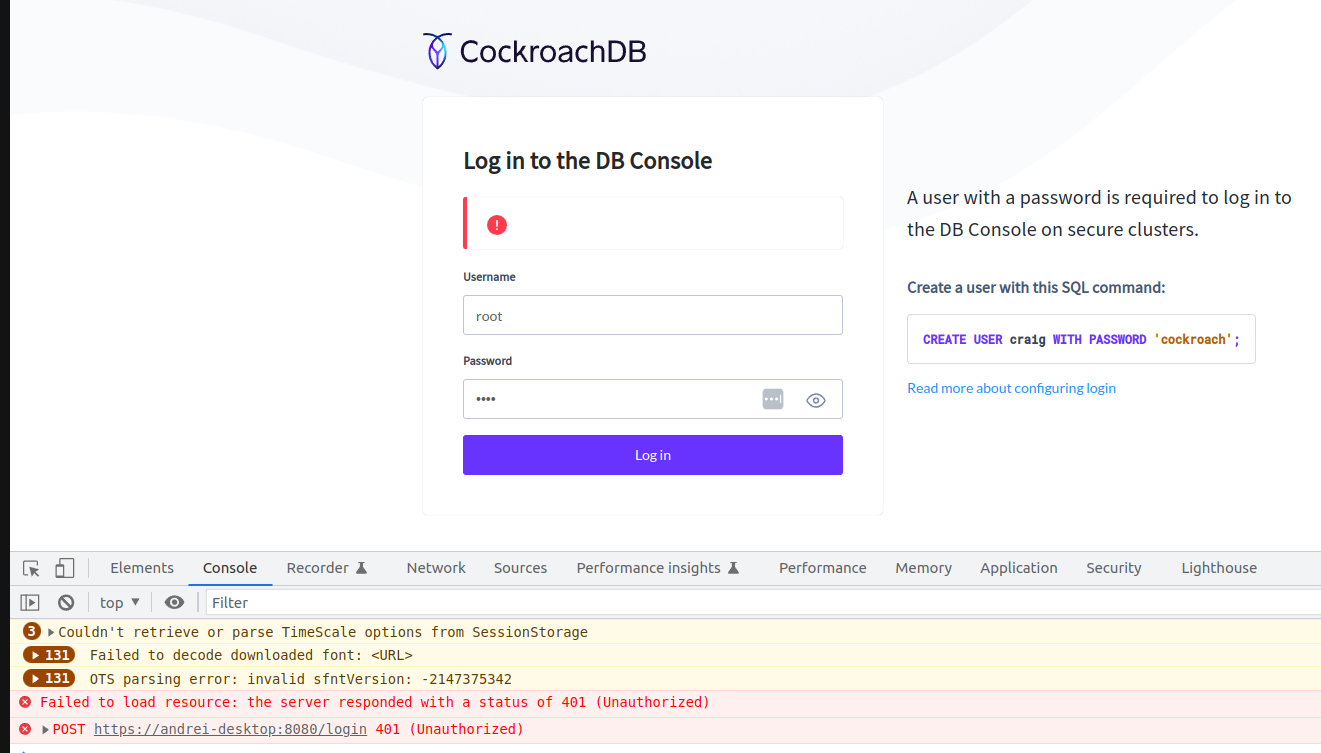Click the Password input field
Screen dimensions: 1321x753
point(653,399)
